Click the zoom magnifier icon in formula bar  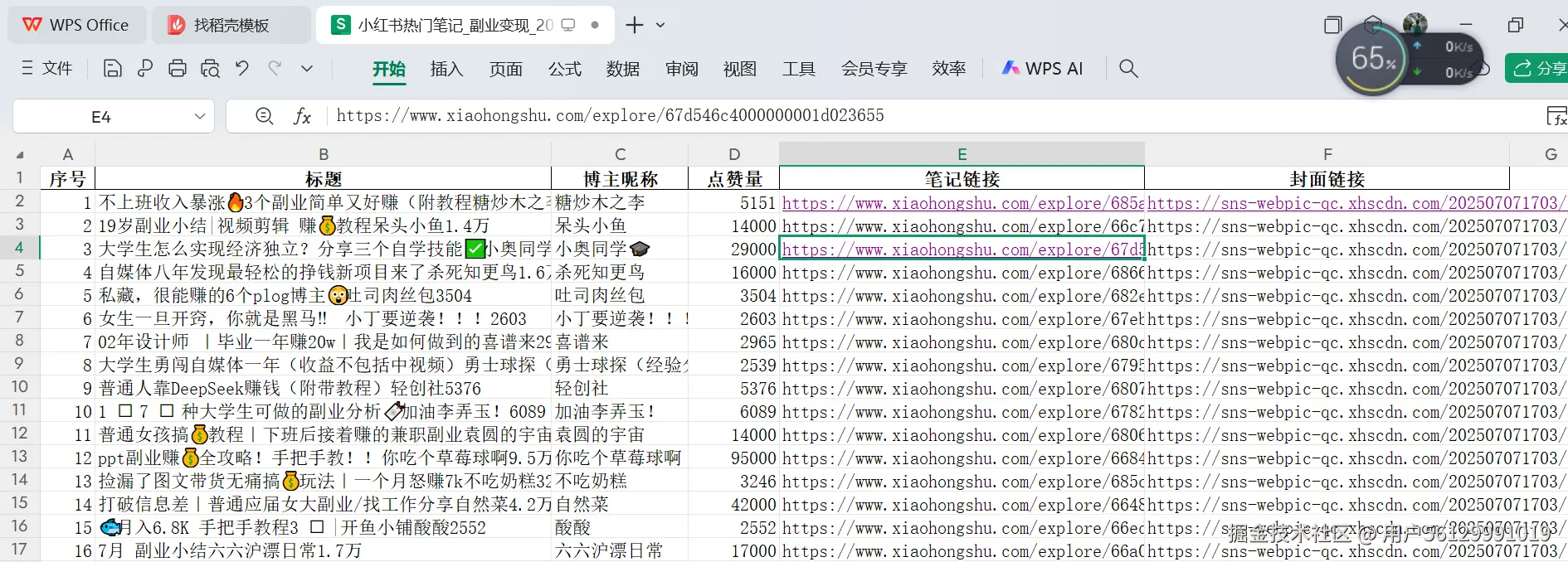tap(265, 116)
